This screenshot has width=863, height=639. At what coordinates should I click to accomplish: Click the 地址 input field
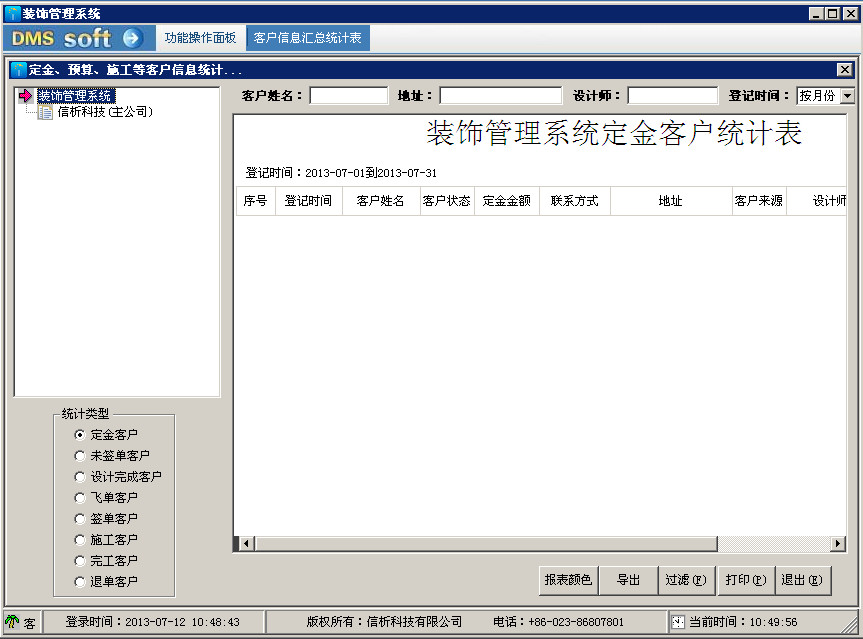(501, 96)
